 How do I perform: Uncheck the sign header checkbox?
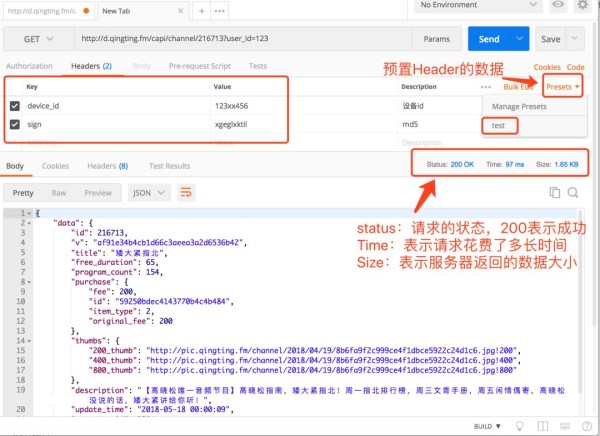pyautogui.click(x=15, y=124)
